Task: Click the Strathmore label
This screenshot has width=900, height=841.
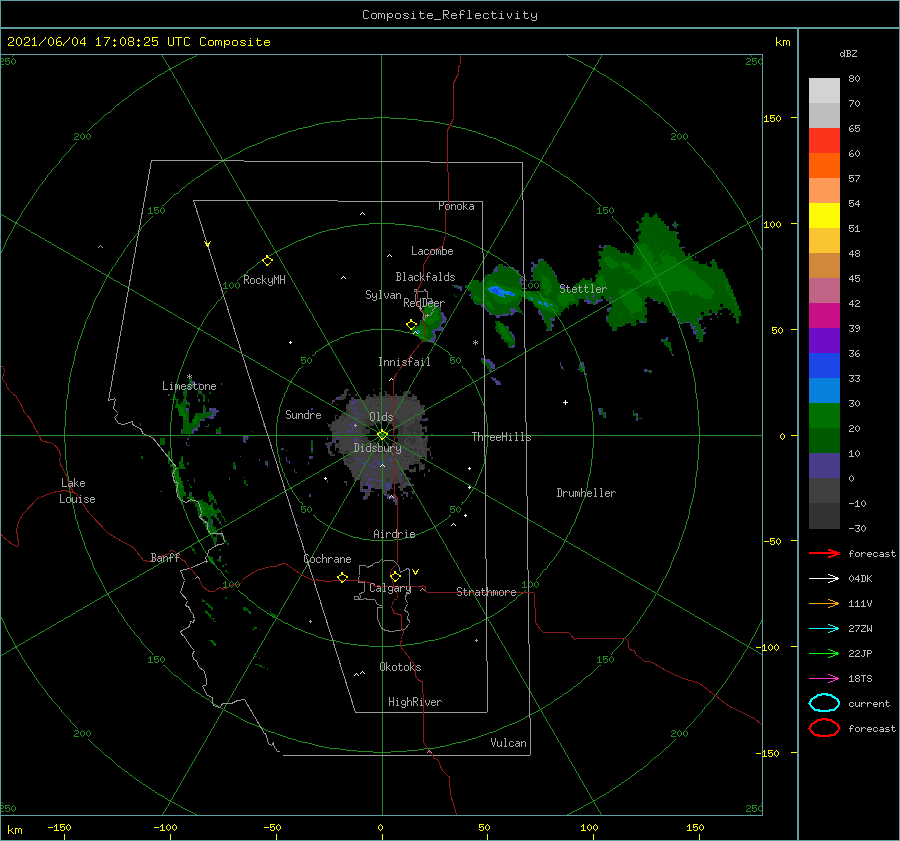Action: coord(486,592)
